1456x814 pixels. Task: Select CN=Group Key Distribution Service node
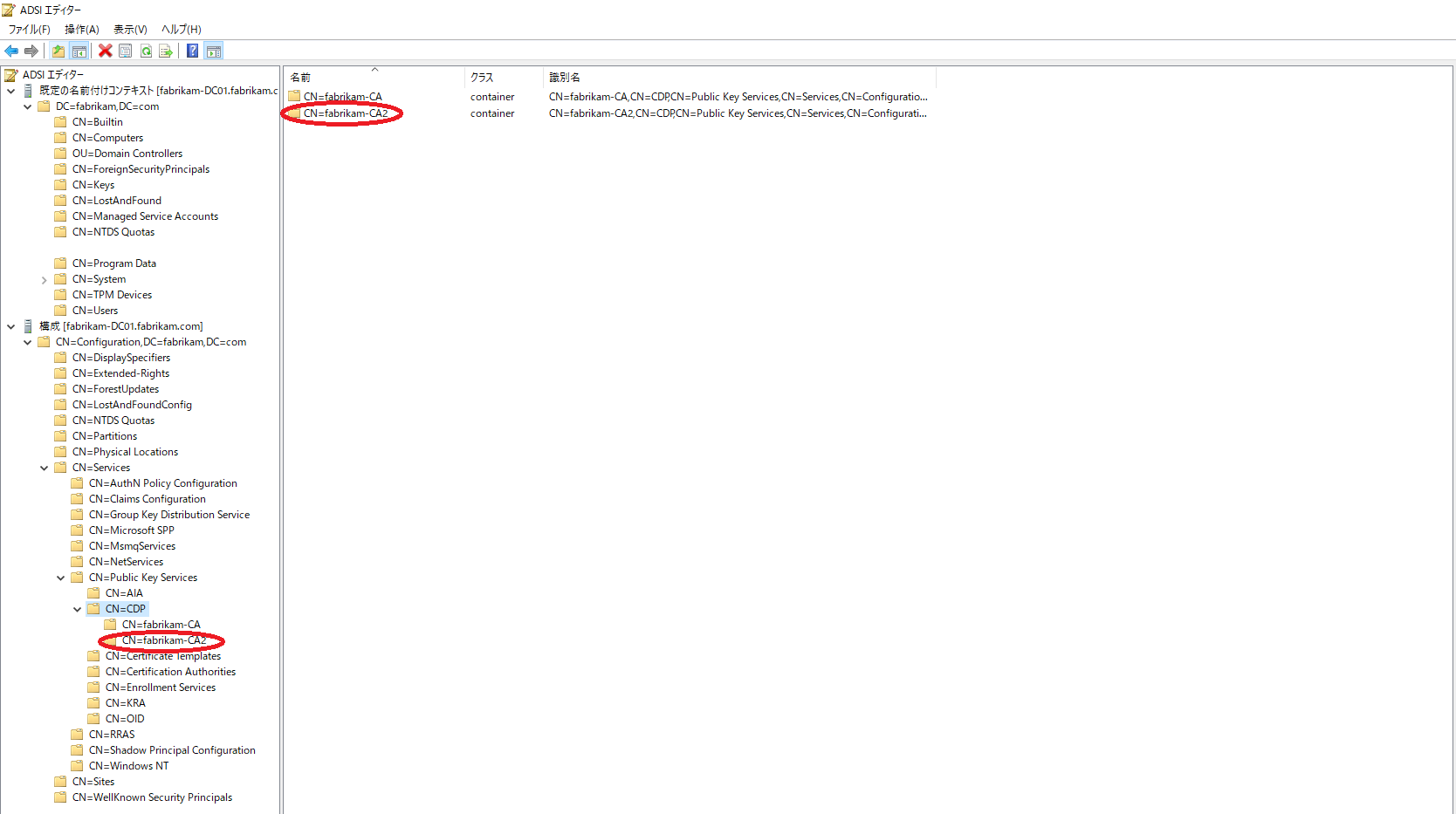[x=169, y=515]
